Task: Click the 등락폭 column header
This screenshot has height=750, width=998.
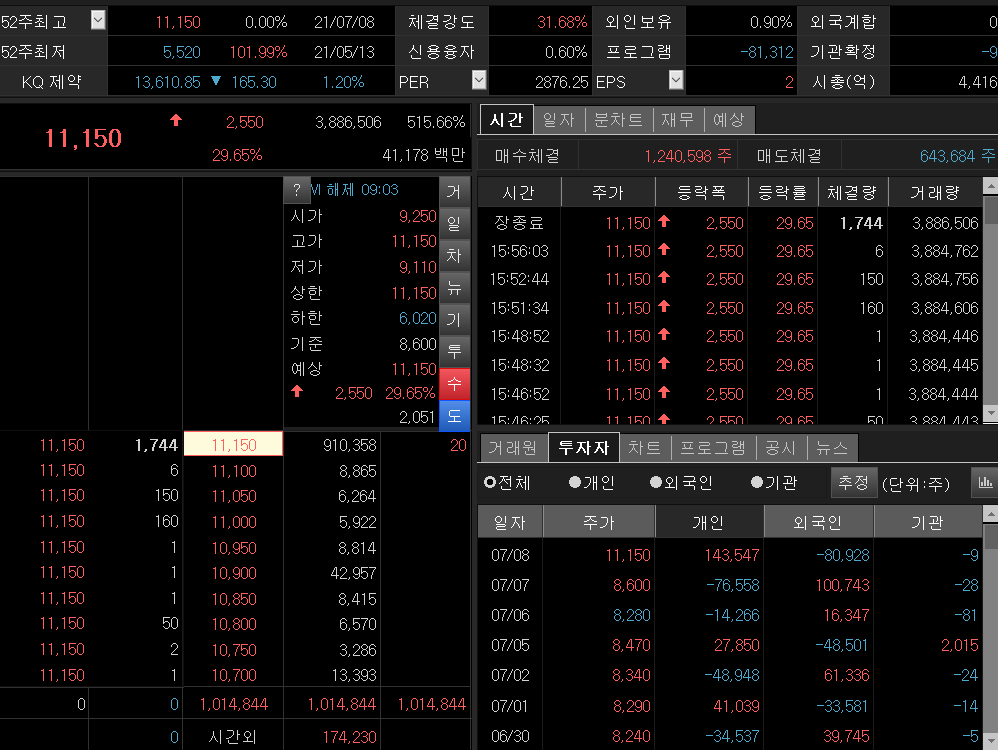Action: 701,192
